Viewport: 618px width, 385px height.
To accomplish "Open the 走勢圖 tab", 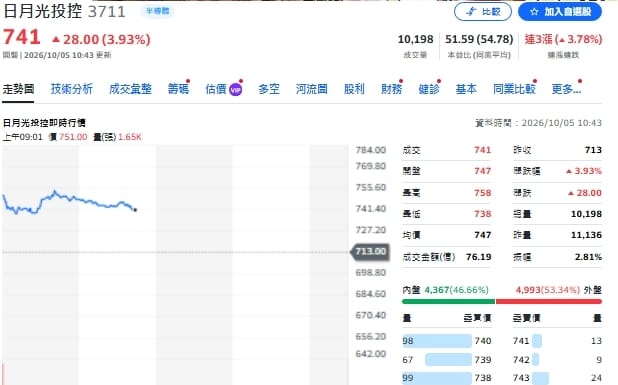I will pyautogui.click(x=18, y=89).
